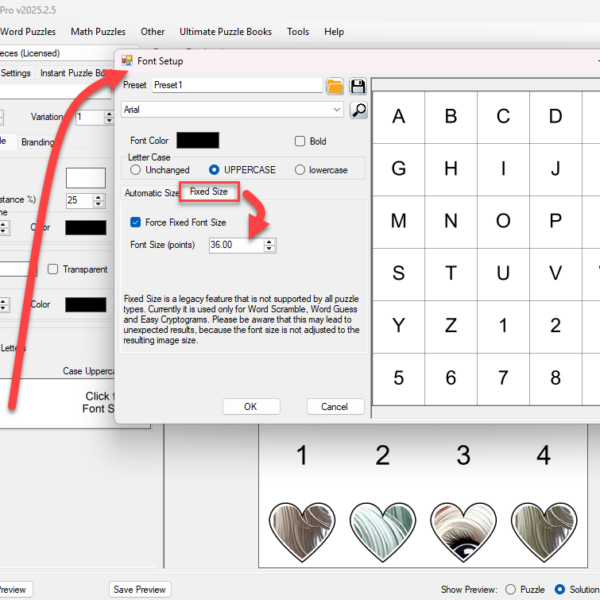Open the Math Puzzles menu

click(98, 32)
